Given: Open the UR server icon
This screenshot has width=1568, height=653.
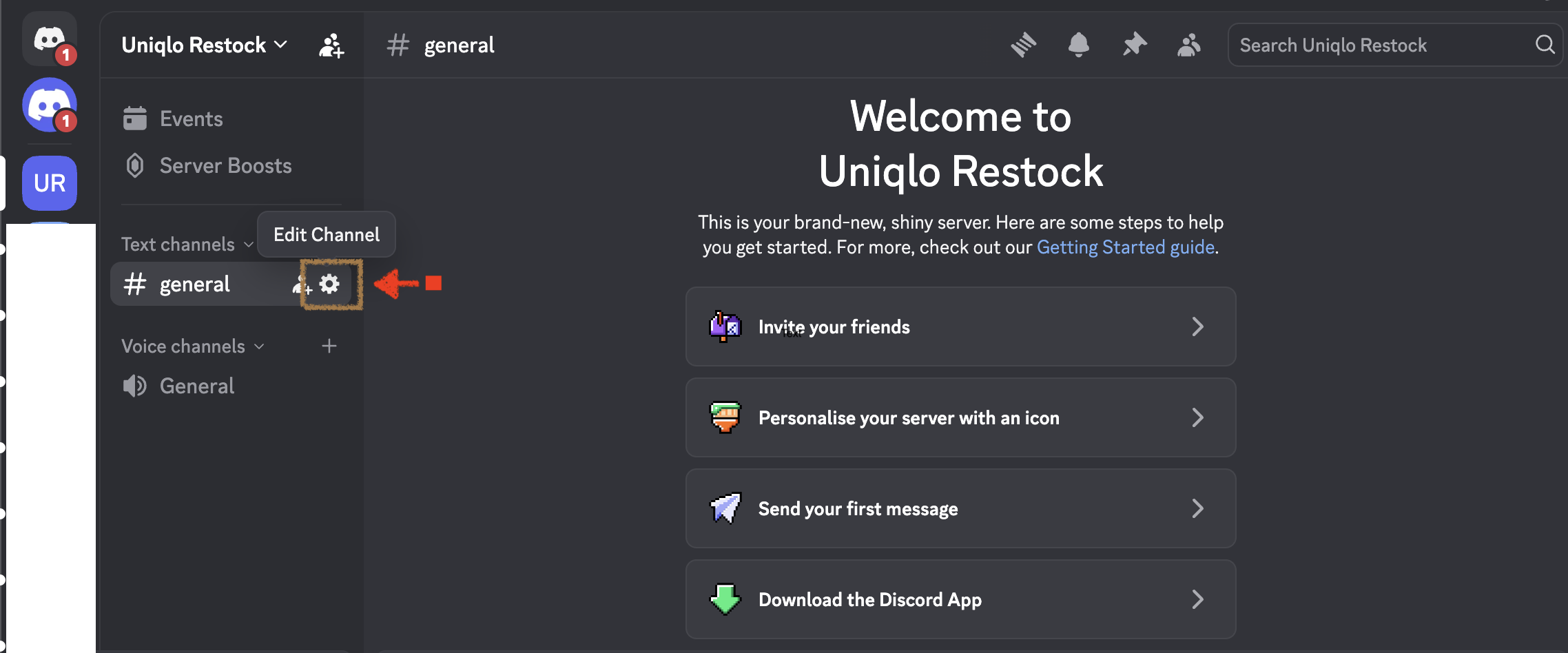Looking at the screenshot, I should [x=49, y=183].
